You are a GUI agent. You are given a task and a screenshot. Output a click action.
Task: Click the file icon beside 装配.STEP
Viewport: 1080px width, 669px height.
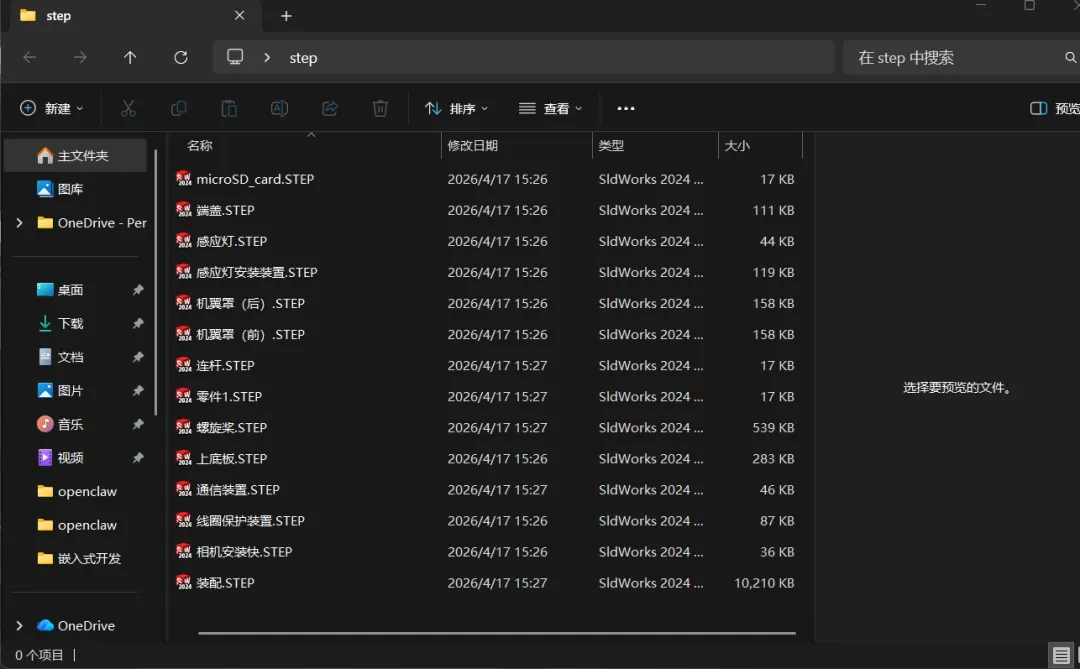click(x=183, y=582)
